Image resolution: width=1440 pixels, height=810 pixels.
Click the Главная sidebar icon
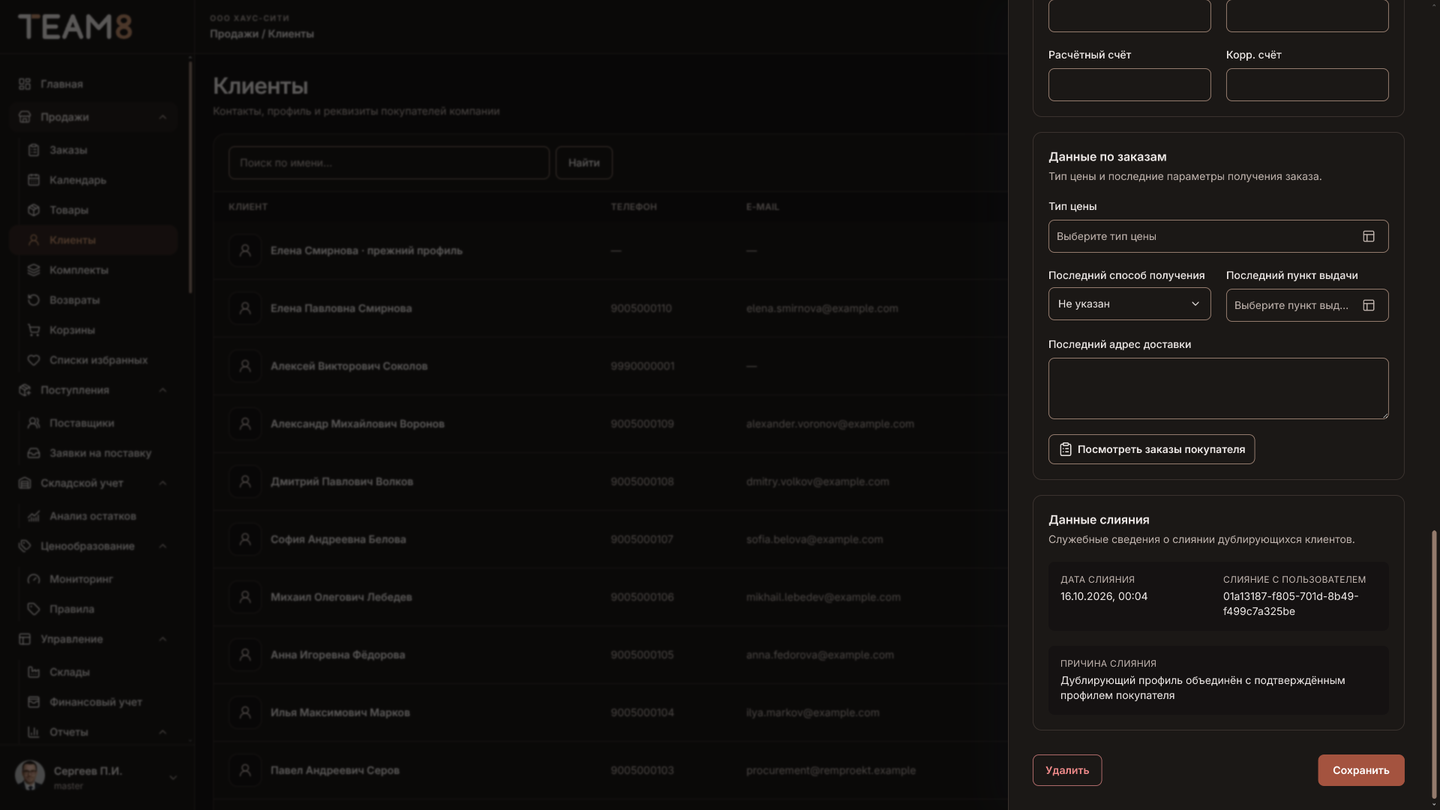[25, 84]
